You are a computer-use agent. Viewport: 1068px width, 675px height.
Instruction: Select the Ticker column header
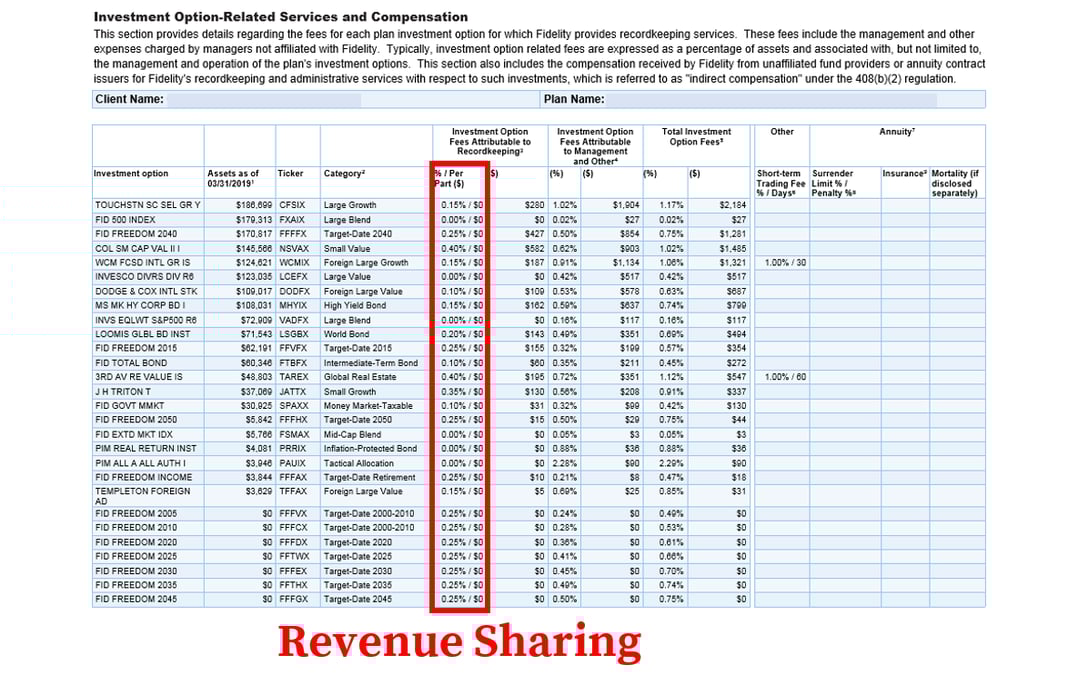click(x=290, y=174)
